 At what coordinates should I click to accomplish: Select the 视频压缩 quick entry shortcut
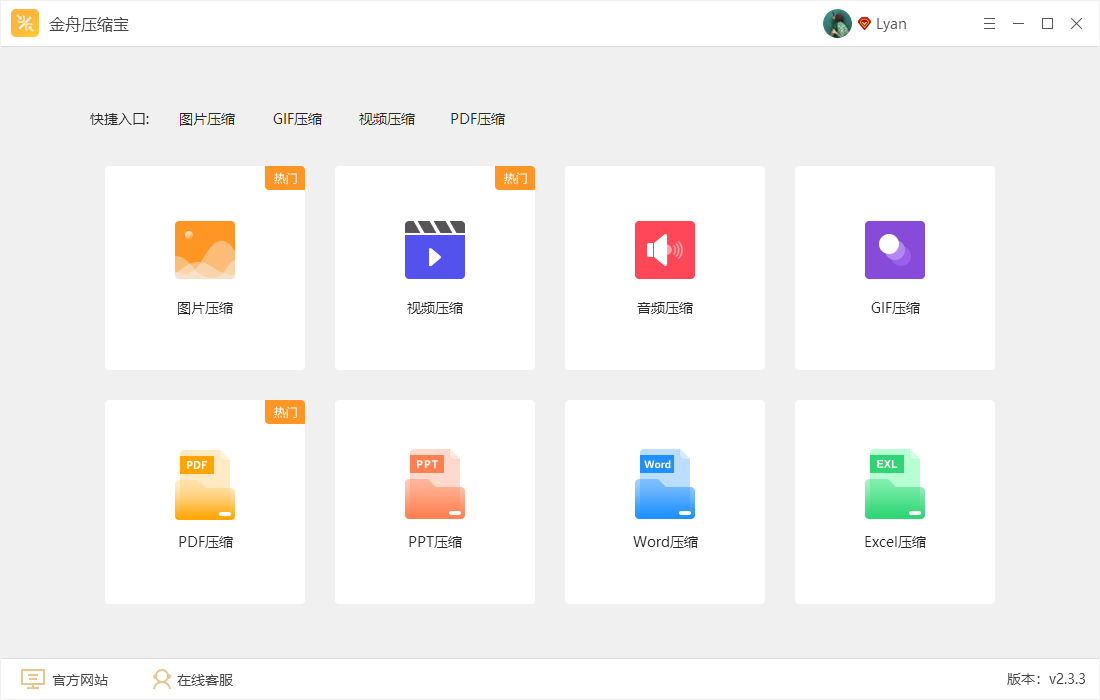point(387,118)
